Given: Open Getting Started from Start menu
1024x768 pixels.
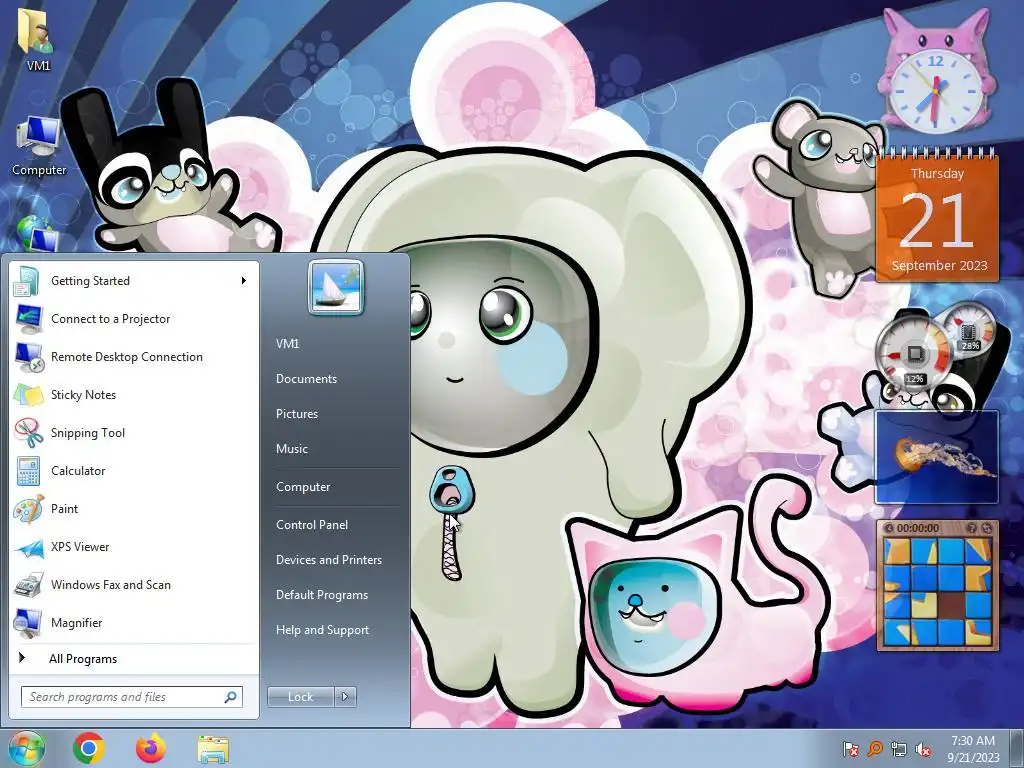Looking at the screenshot, I should click(134, 281).
